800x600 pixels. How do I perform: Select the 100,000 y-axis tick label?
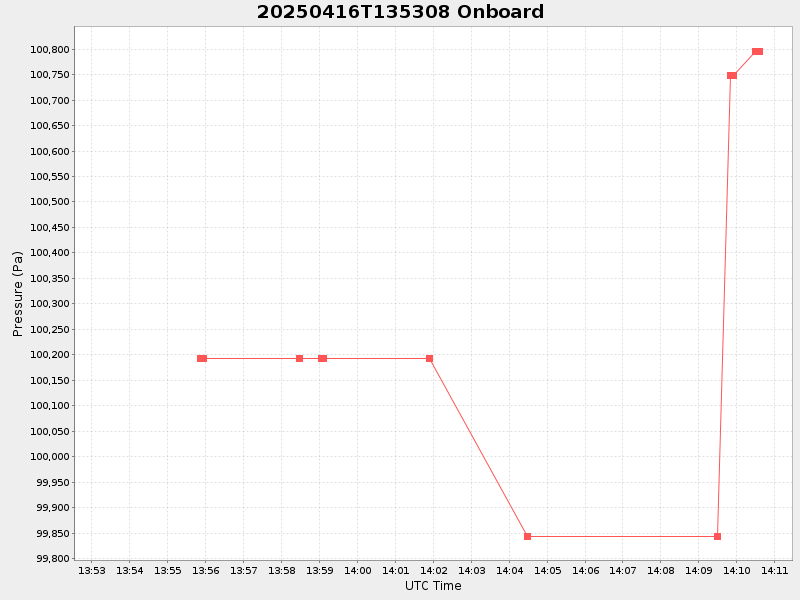(x=49, y=457)
